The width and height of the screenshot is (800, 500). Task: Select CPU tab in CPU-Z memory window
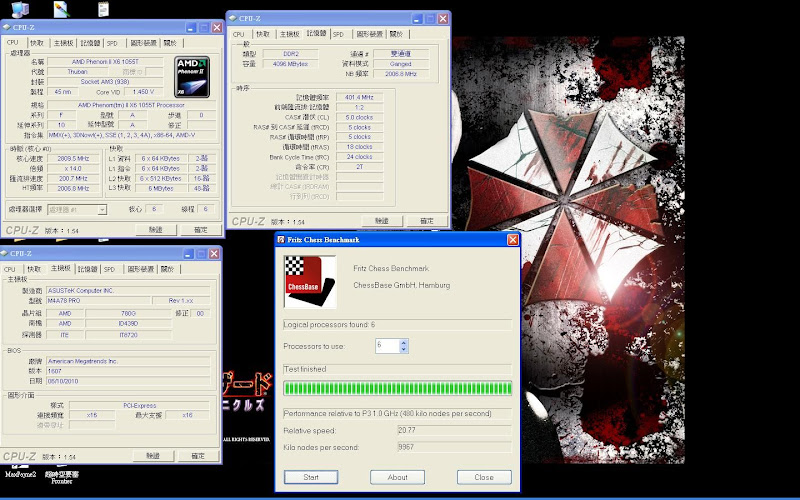(x=239, y=34)
